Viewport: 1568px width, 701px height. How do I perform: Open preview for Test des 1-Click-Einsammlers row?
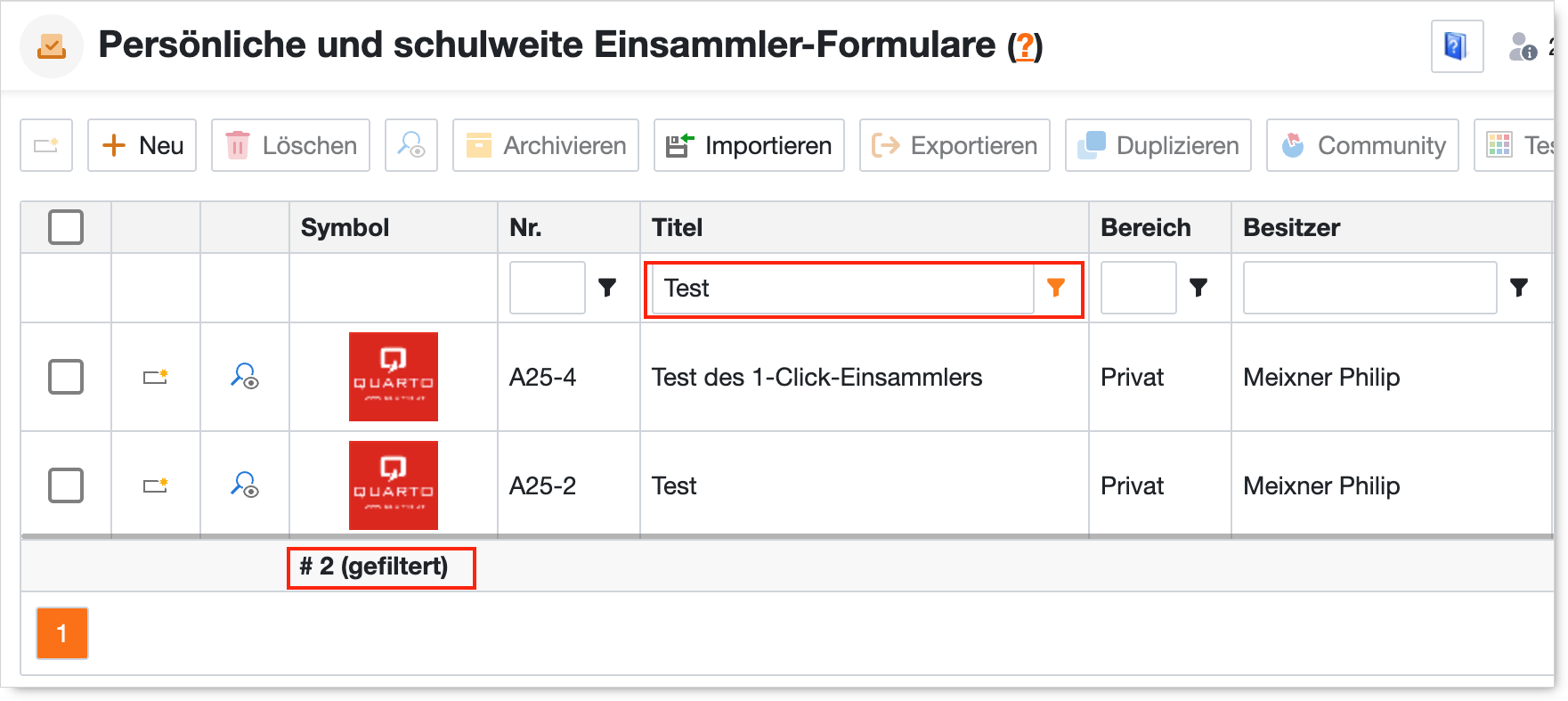(245, 377)
